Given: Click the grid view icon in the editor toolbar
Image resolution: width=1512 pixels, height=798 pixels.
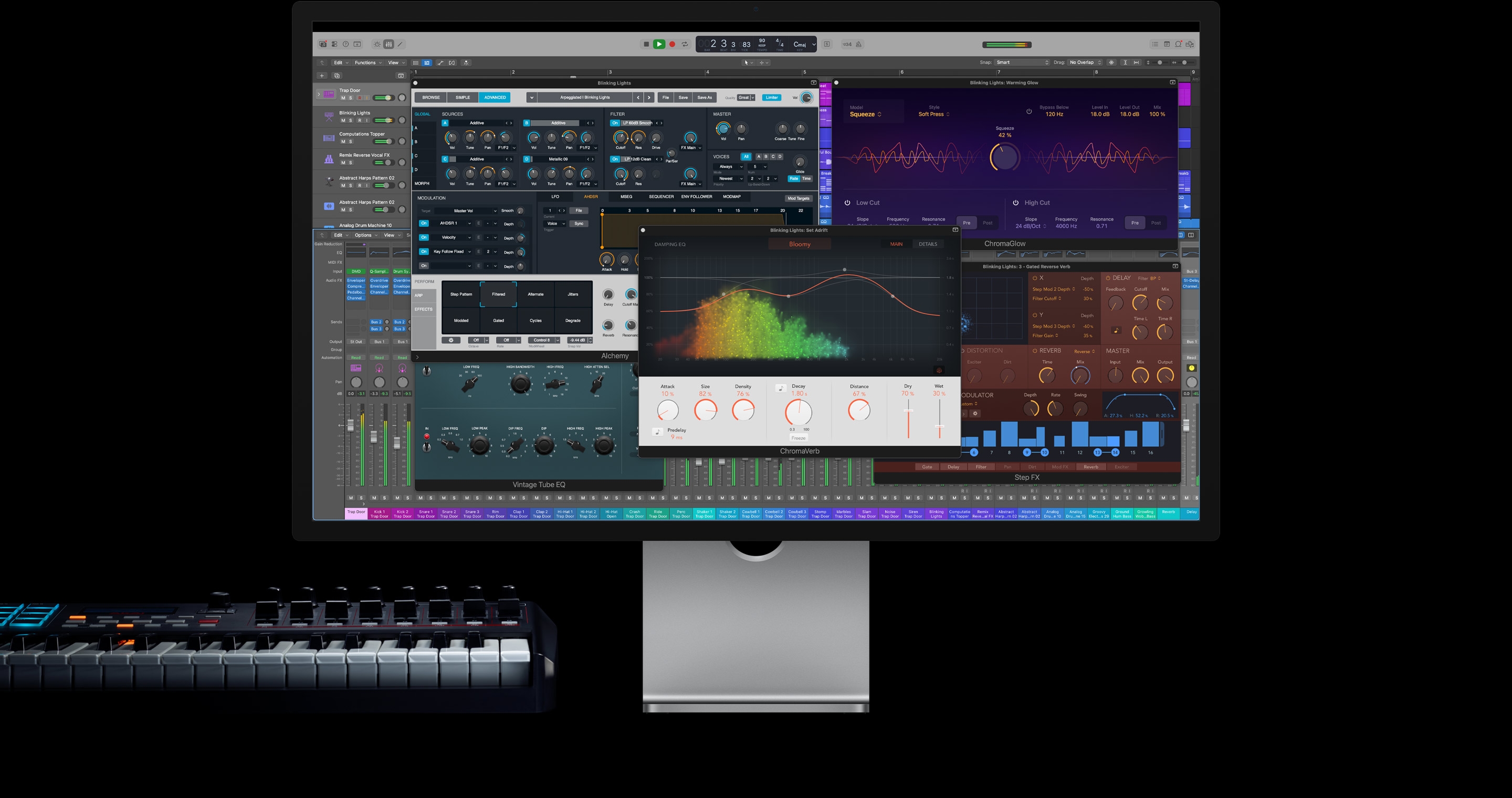Looking at the screenshot, I should point(416,63).
